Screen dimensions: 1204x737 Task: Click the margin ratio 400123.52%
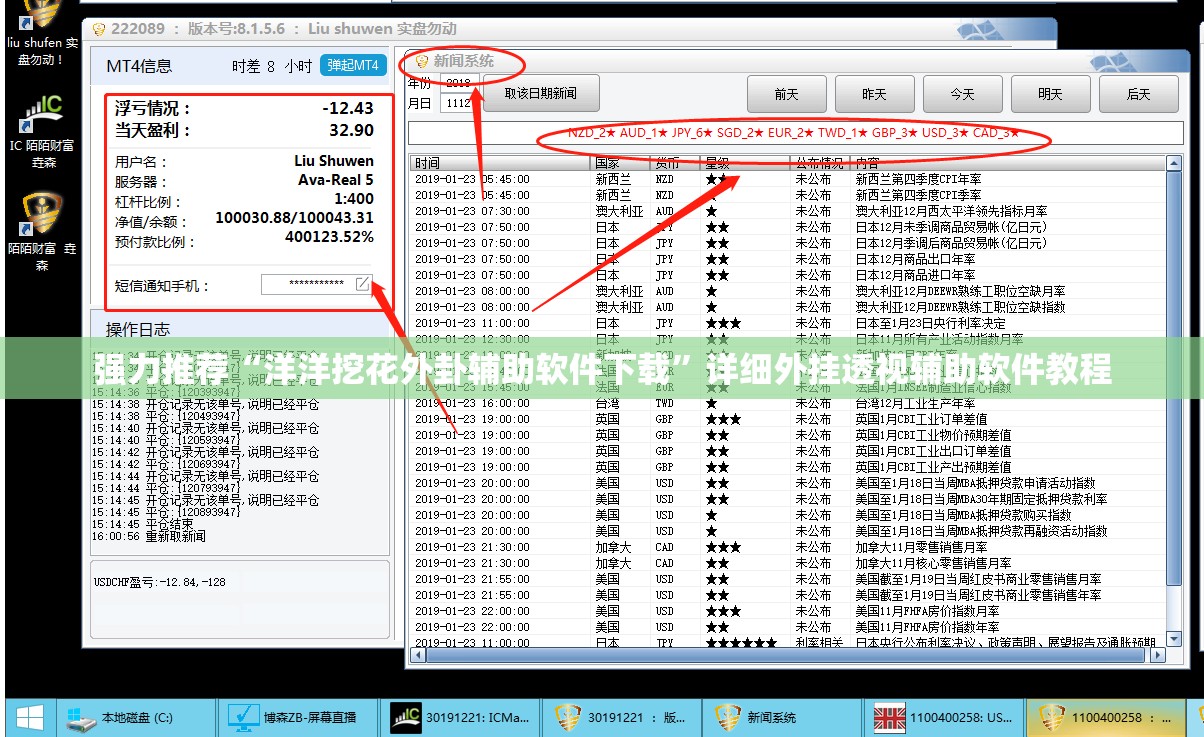point(329,237)
